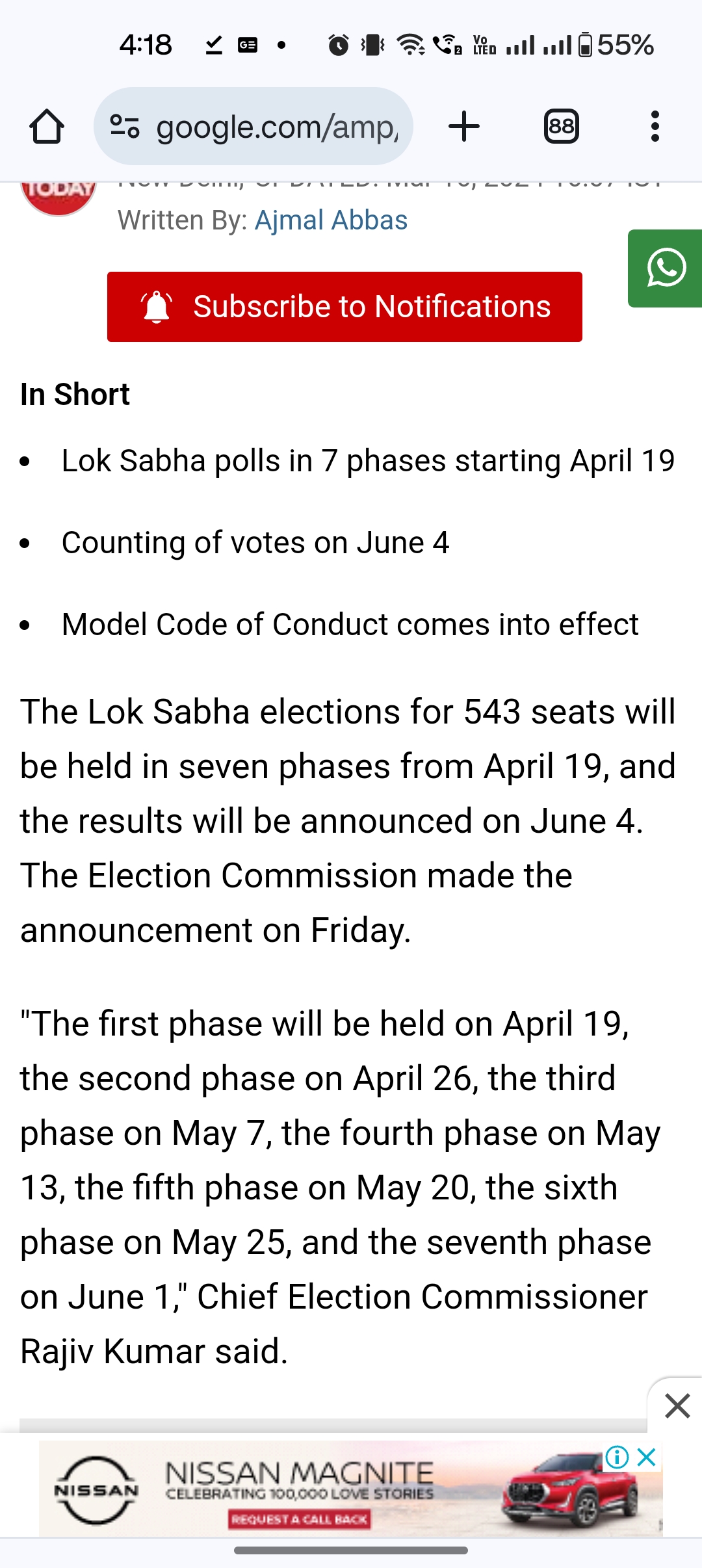Open a new tab with plus icon
This screenshot has height=1568, width=702.
464,126
